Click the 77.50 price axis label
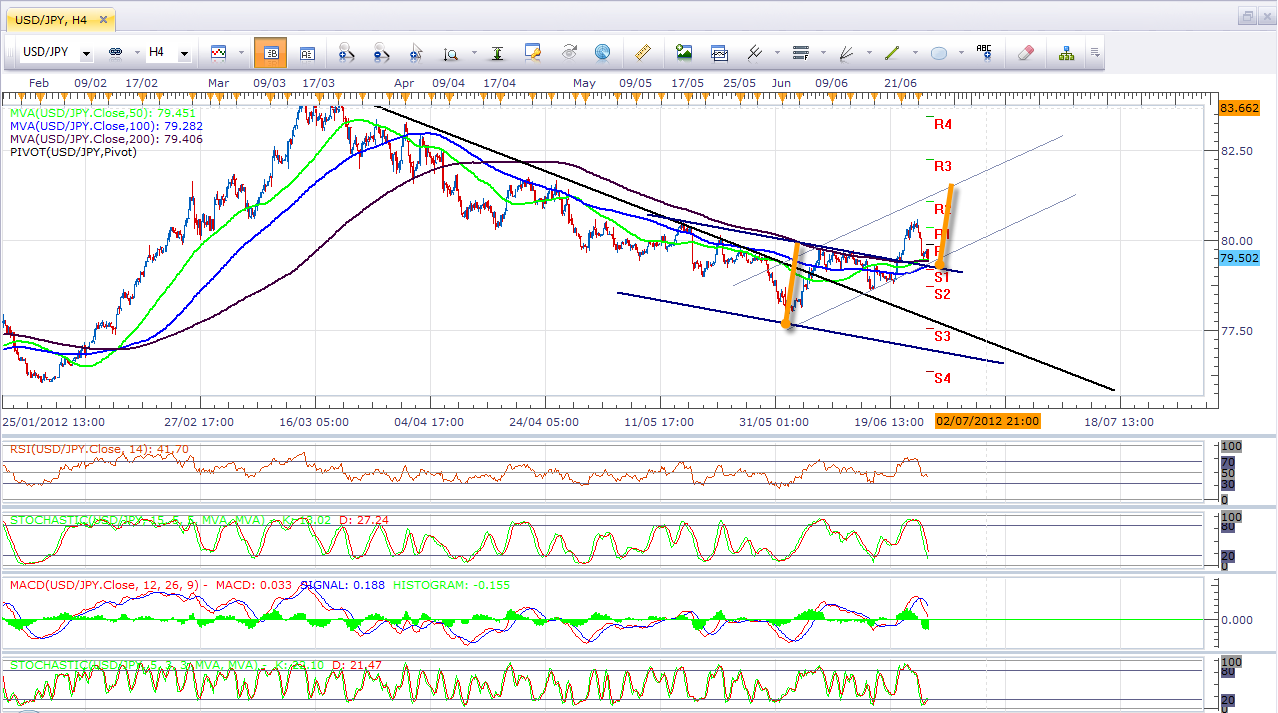 tap(1238, 331)
